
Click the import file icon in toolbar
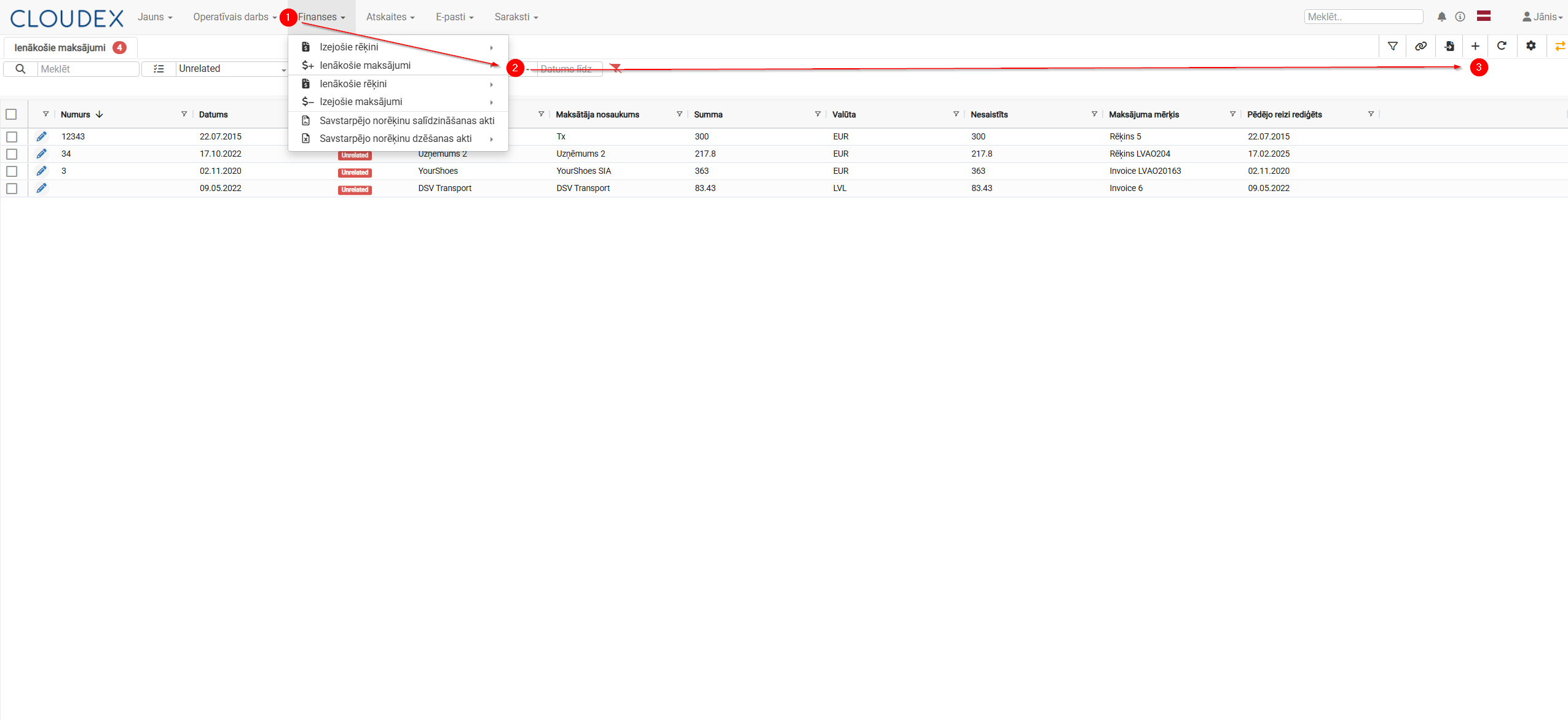[1449, 46]
